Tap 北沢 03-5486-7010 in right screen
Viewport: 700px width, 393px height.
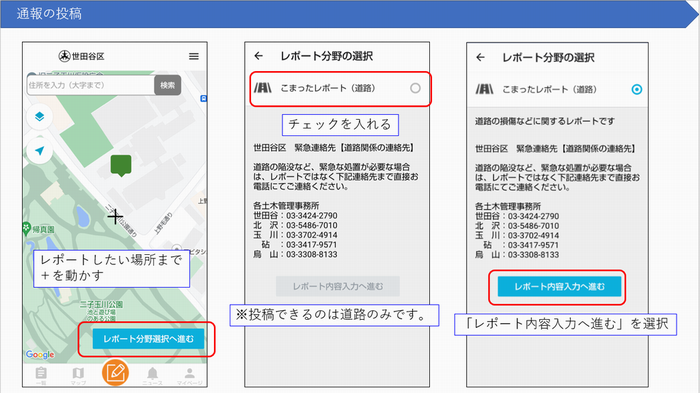(517, 226)
